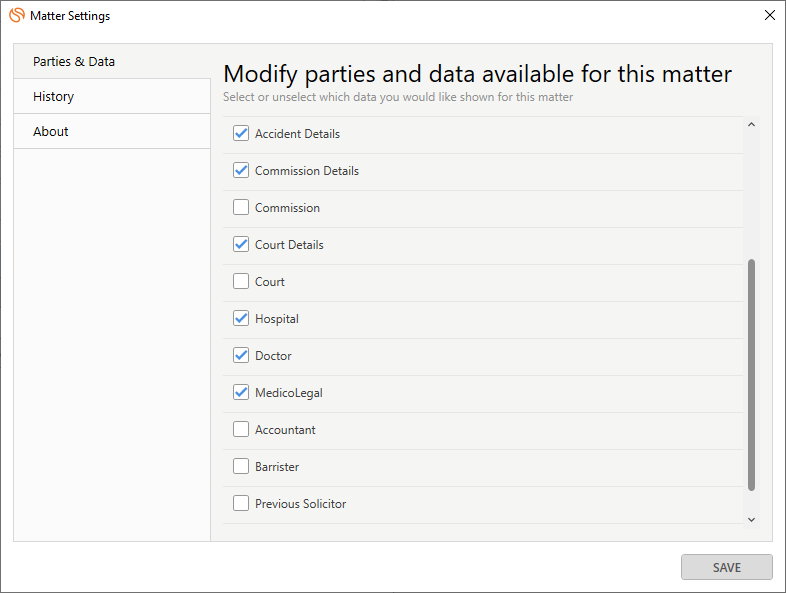This screenshot has height=593, width=786.
Task: Click the SAVE button
Action: [726, 567]
